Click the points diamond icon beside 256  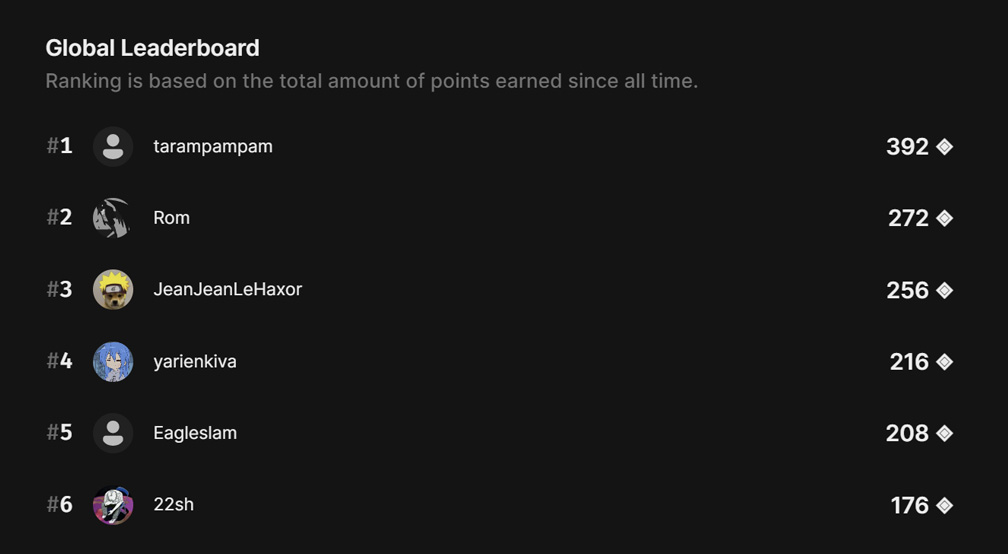pyautogui.click(x=944, y=290)
